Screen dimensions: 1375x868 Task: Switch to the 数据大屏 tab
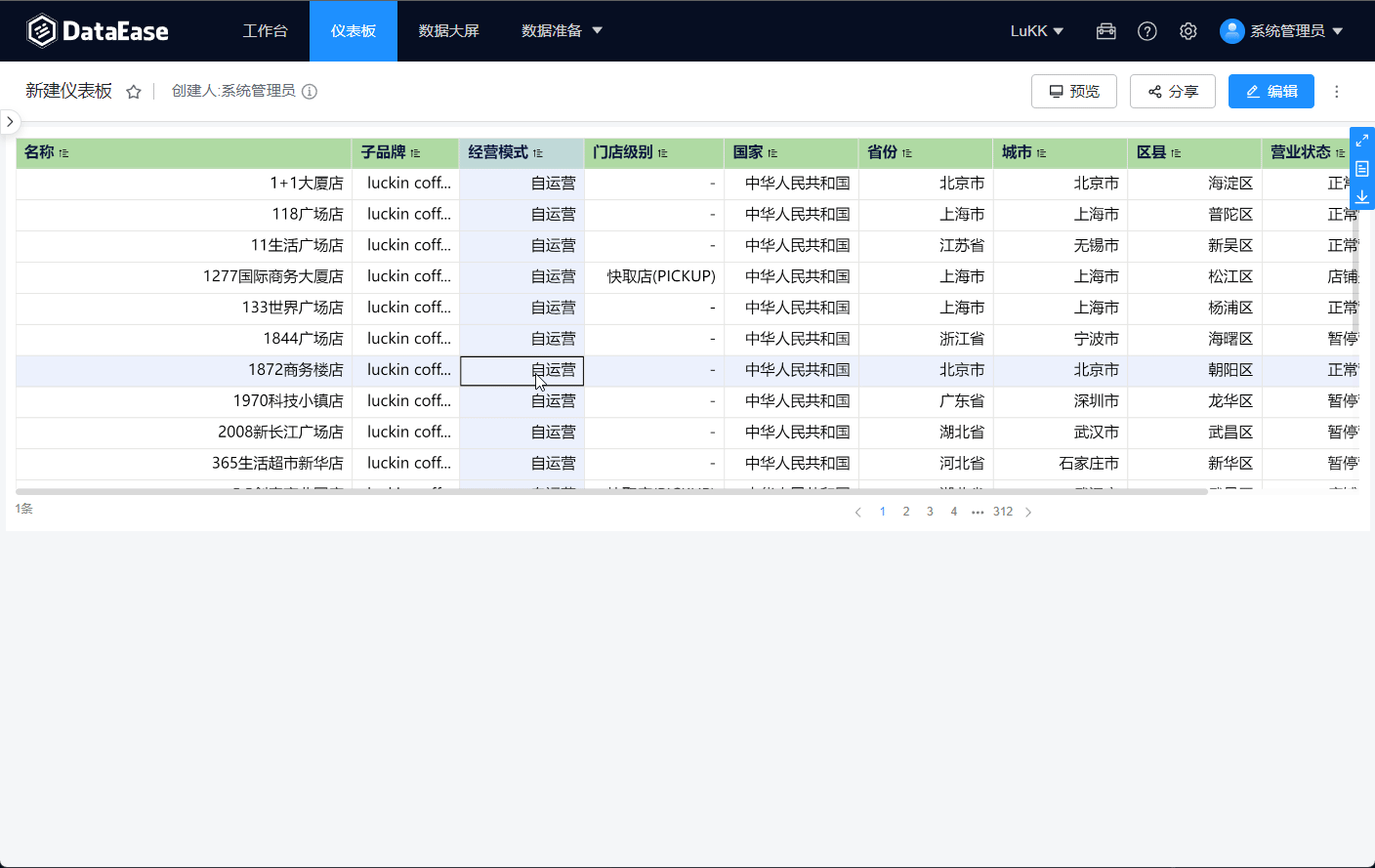pos(448,30)
